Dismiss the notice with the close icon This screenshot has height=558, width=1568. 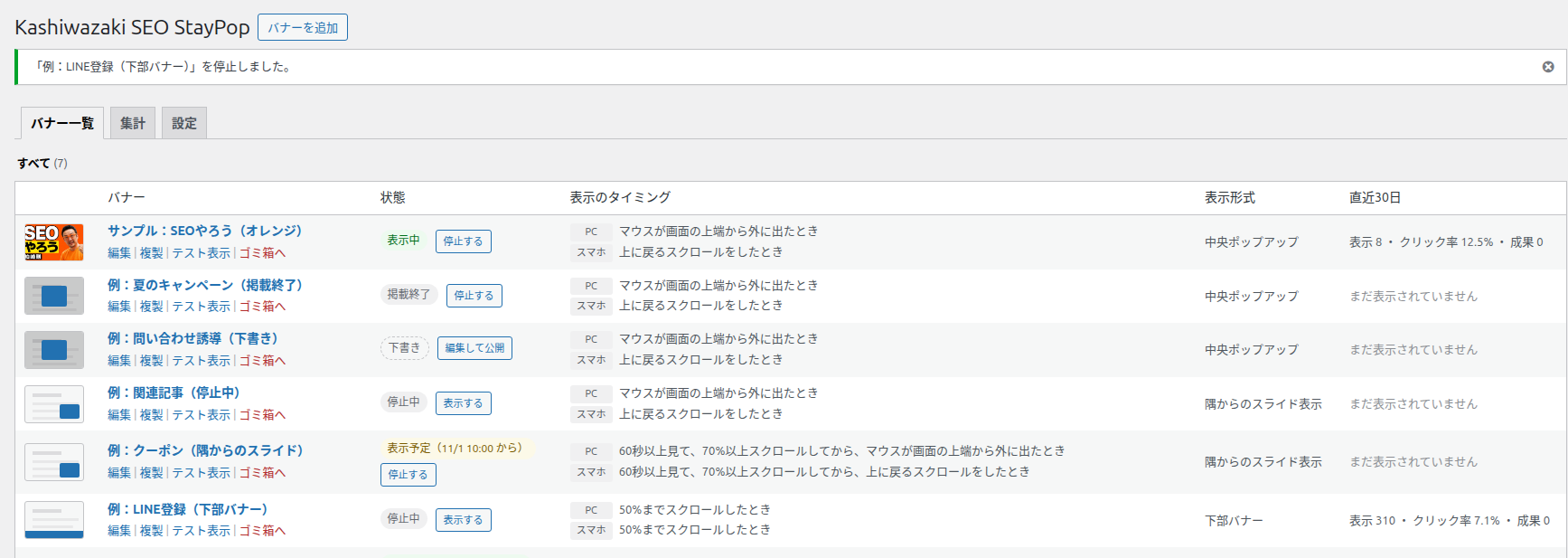pos(1548,67)
